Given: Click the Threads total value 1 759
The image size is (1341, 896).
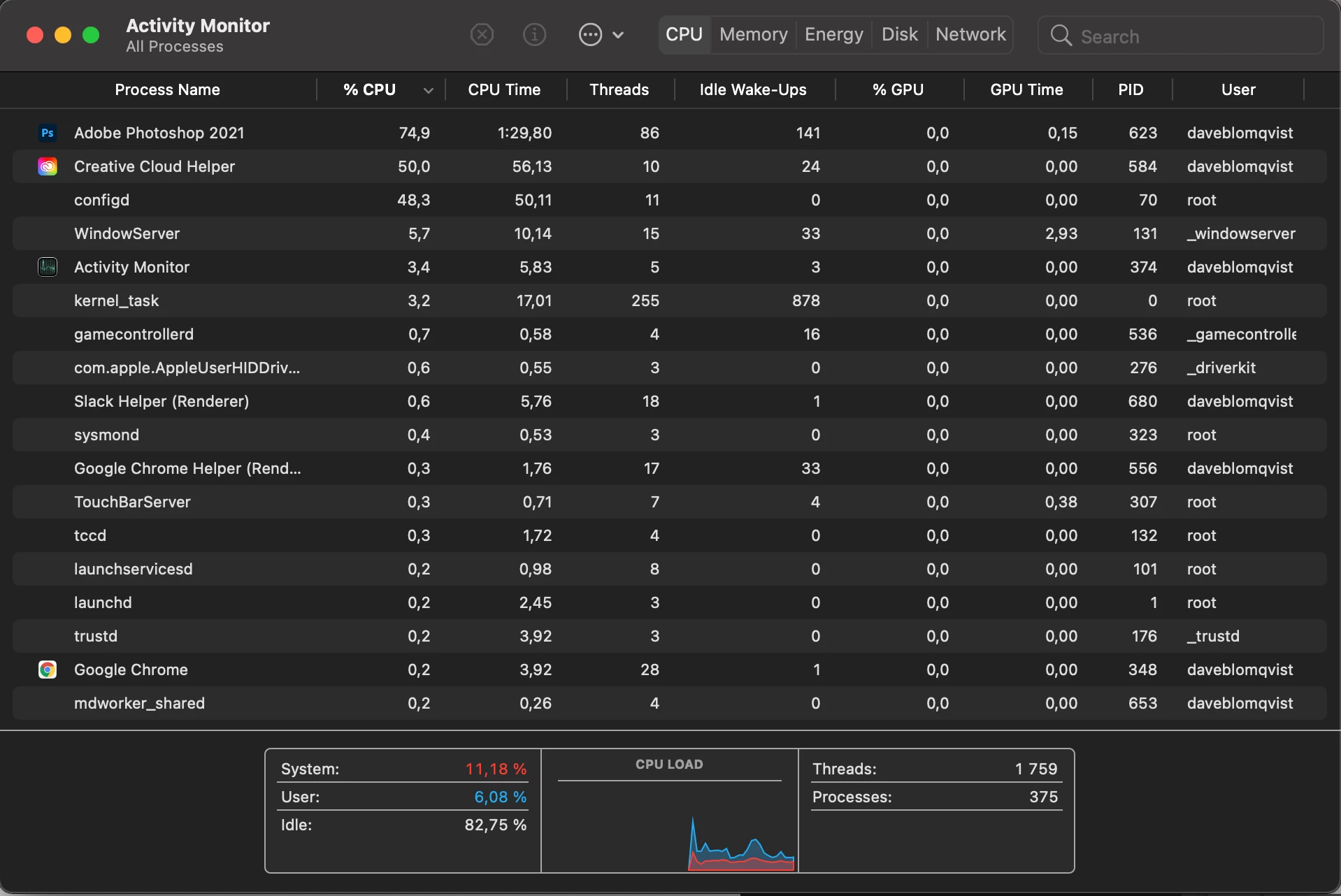Looking at the screenshot, I should (x=1036, y=769).
